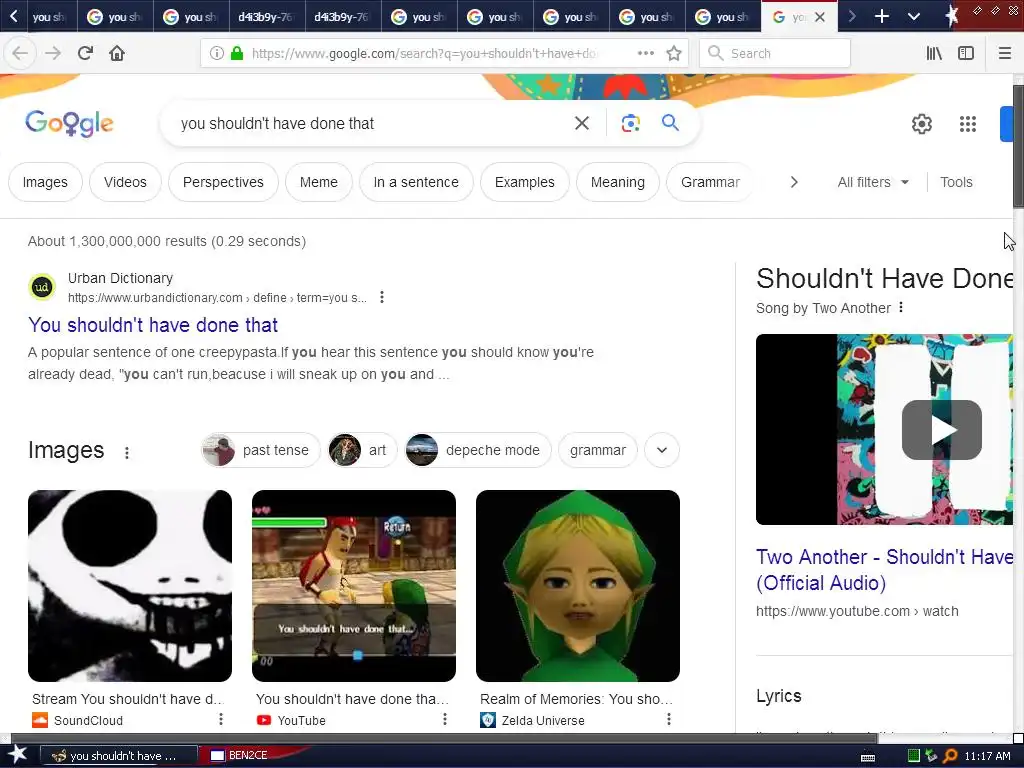Open the browser home page
The height and width of the screenshot is (768, 1024).
[117, 53]
